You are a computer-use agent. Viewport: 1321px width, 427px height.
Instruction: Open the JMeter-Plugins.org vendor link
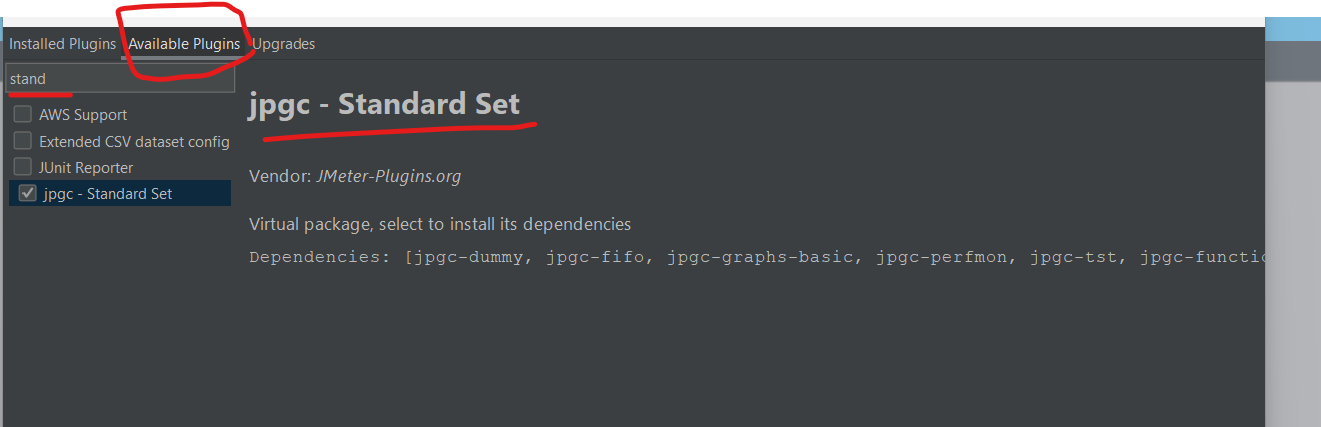pos(389,176)
